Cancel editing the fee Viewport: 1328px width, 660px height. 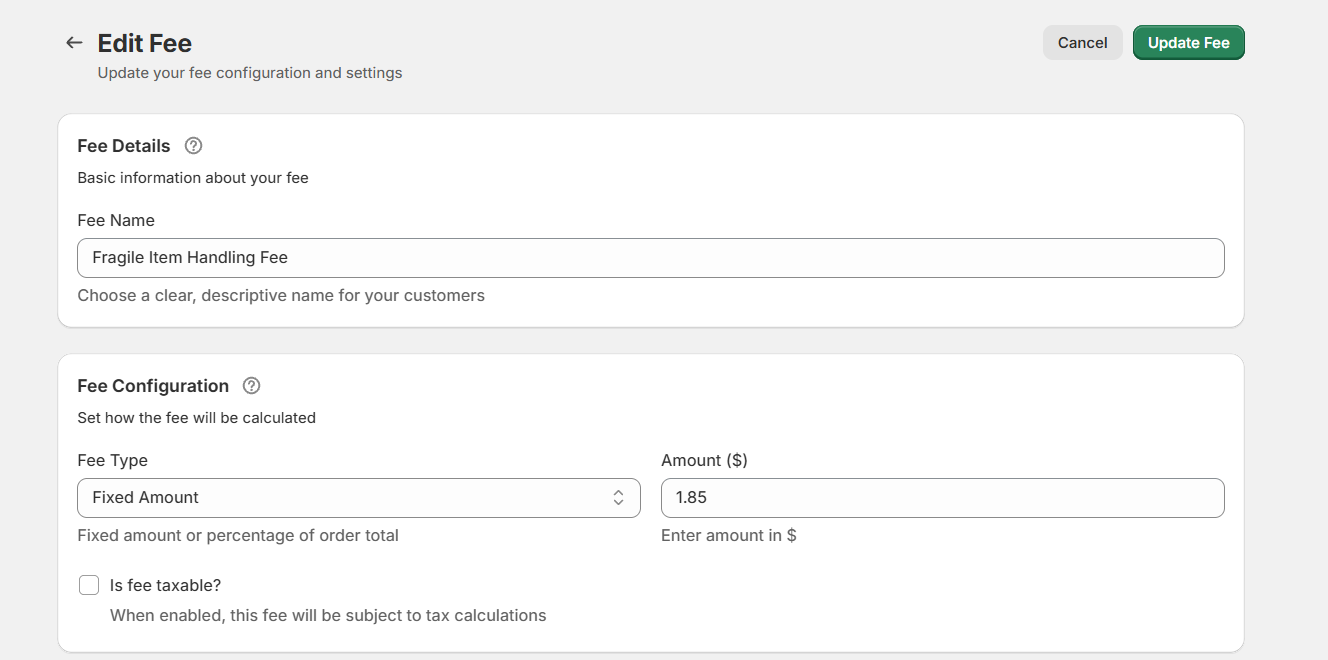[1082, 42]
